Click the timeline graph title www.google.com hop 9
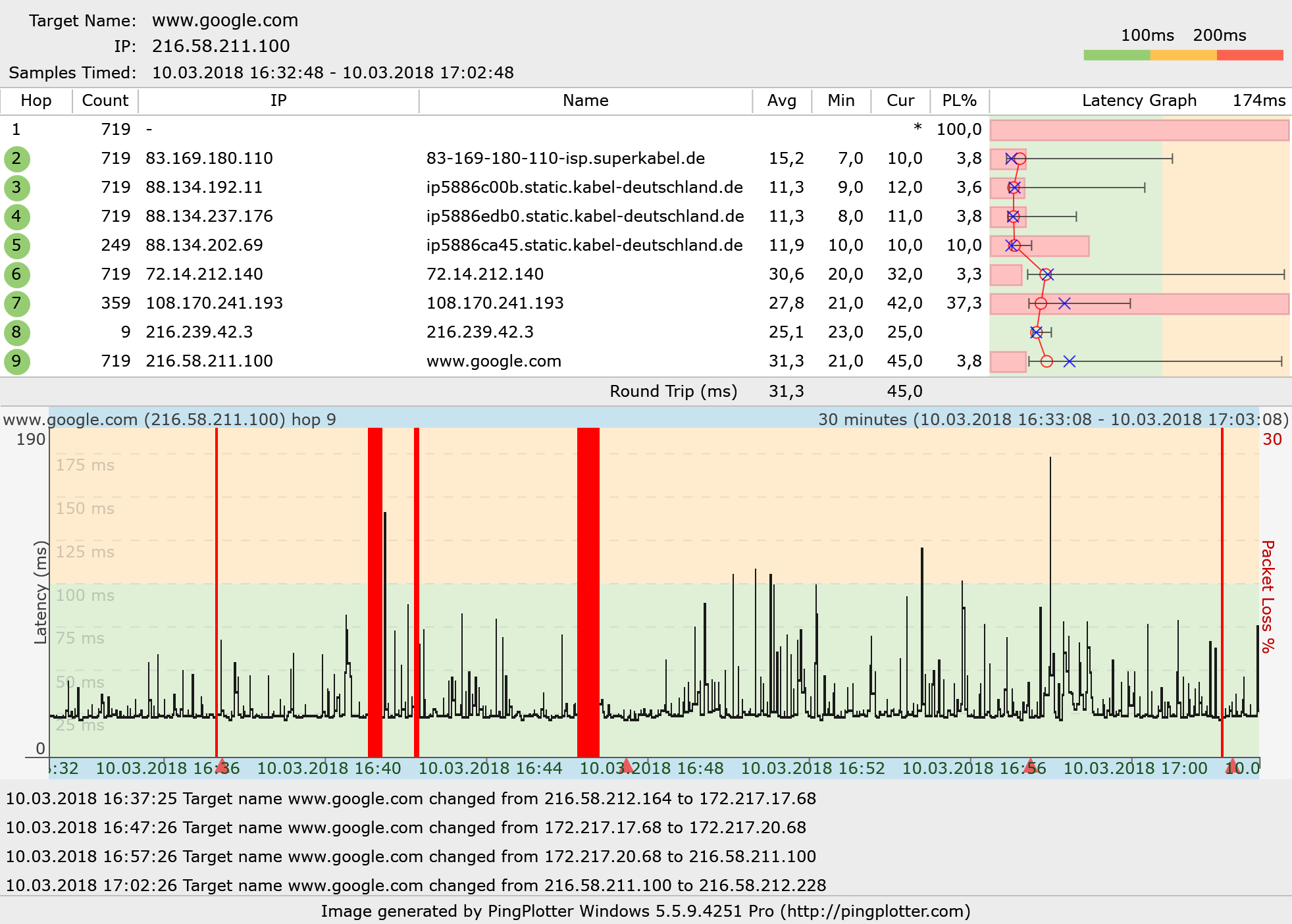The height and width of the screenshot is (924, 1292). tap(170, 420)
